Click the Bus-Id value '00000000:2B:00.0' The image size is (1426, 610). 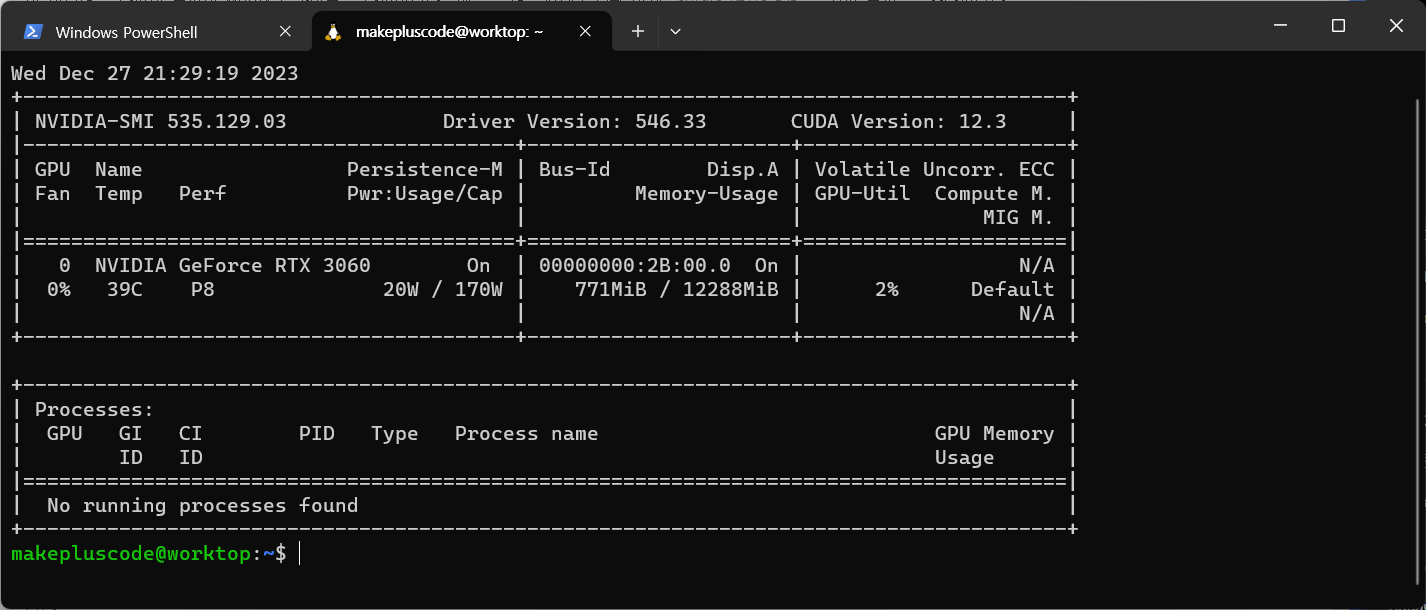(x=634, y=266)
